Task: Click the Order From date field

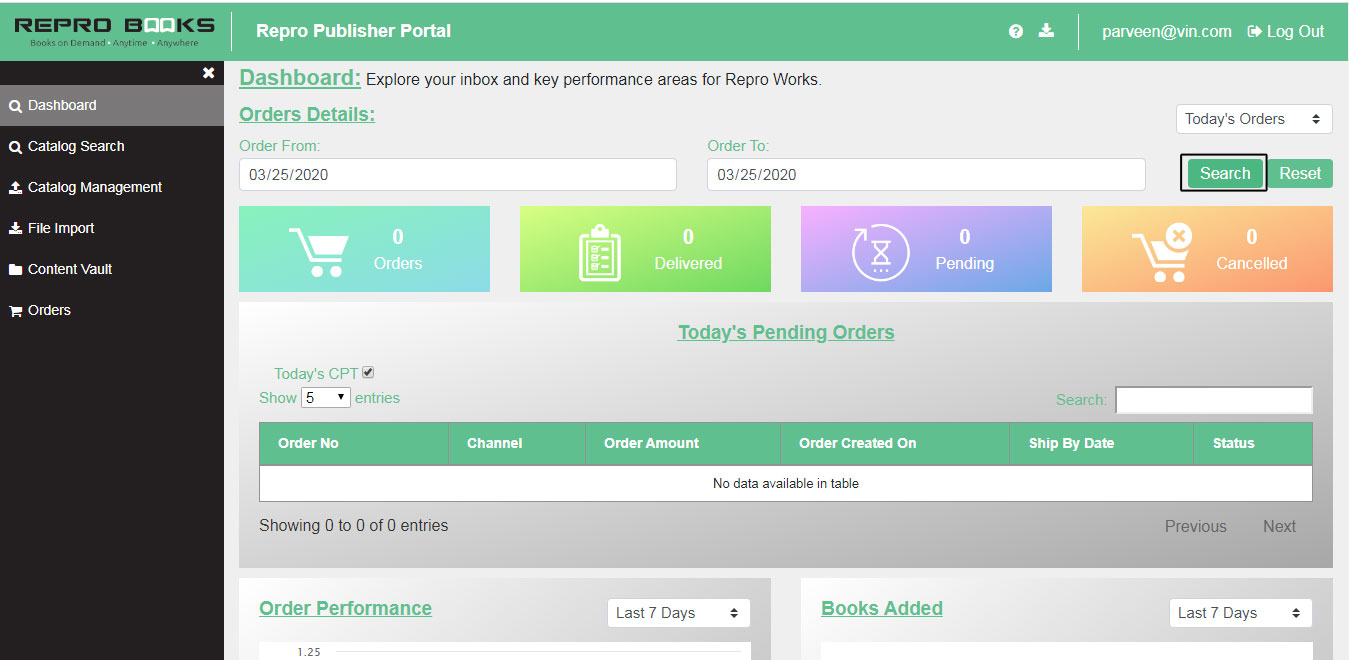Action: (x=457, y=174)
